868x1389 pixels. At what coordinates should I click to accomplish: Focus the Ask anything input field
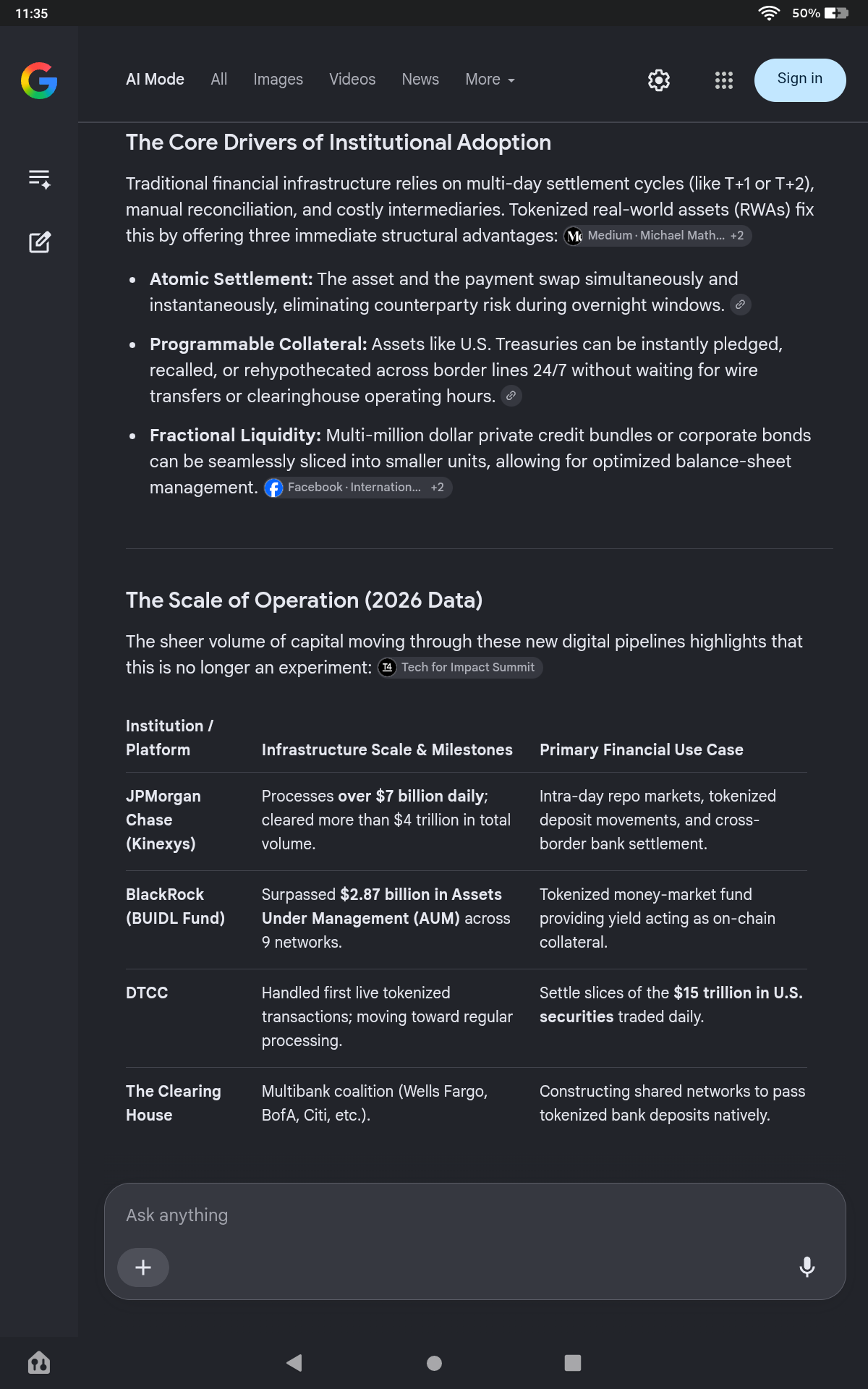[475, 1215]
